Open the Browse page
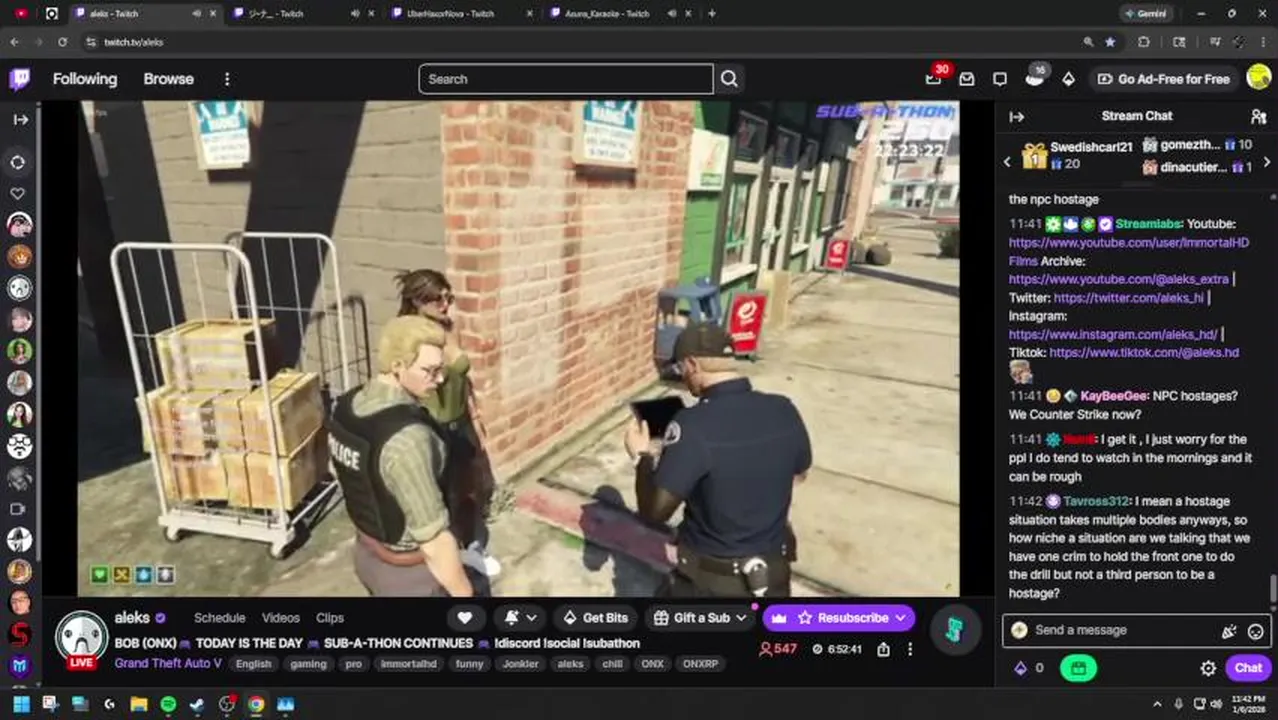 [x=168, y=79]
